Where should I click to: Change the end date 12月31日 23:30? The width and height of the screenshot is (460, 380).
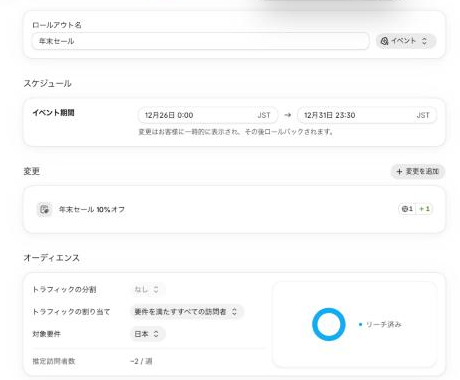pyautogui.click(x=367, y=115)
